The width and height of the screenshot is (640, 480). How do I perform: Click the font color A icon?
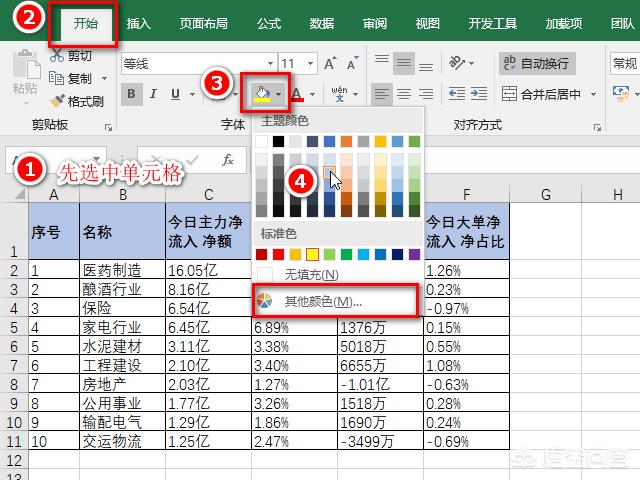[x=297, y=94]
